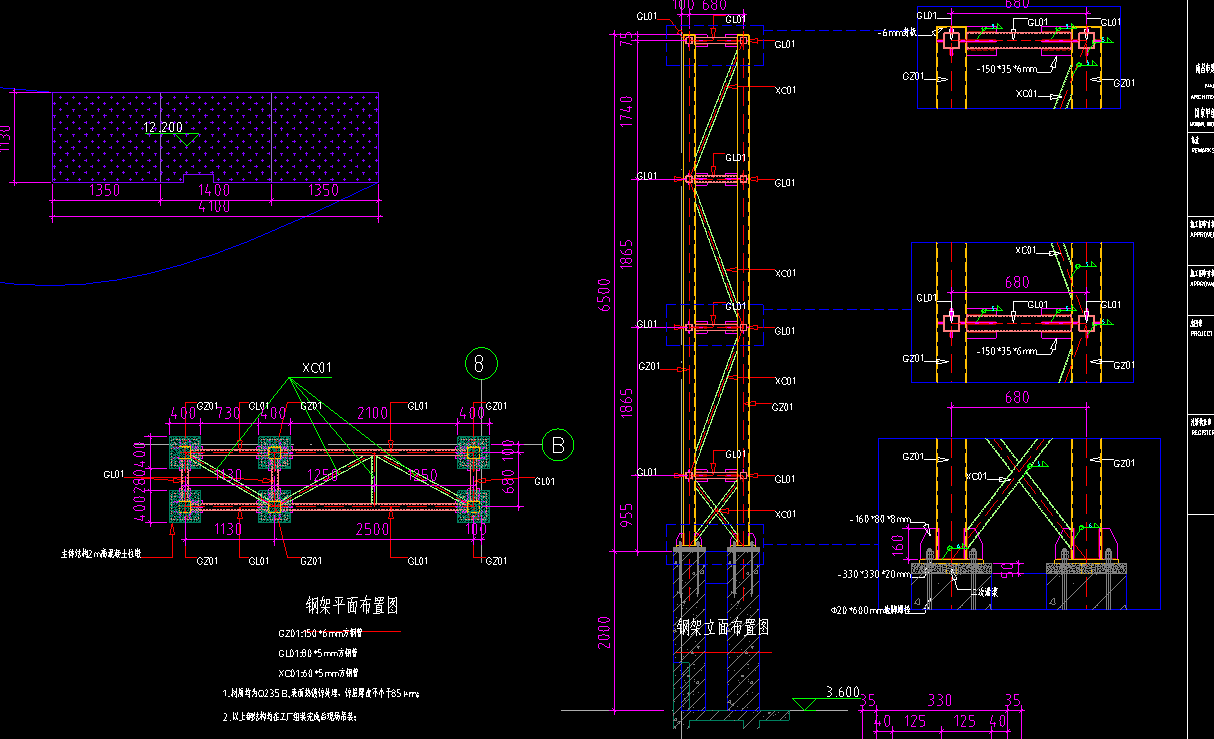Select the 钢架立面布置图 drawing title

click(722, 628)
